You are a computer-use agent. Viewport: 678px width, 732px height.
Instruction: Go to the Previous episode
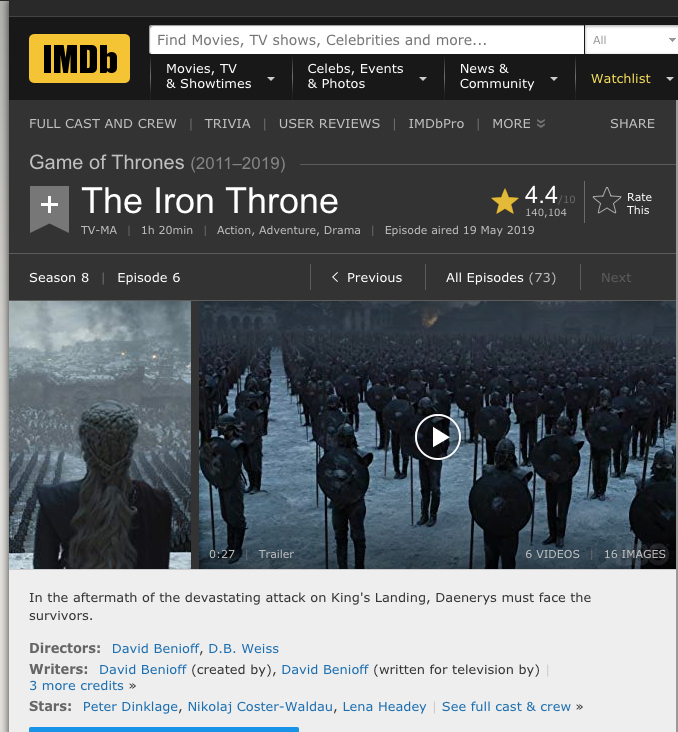coord(367,277)
